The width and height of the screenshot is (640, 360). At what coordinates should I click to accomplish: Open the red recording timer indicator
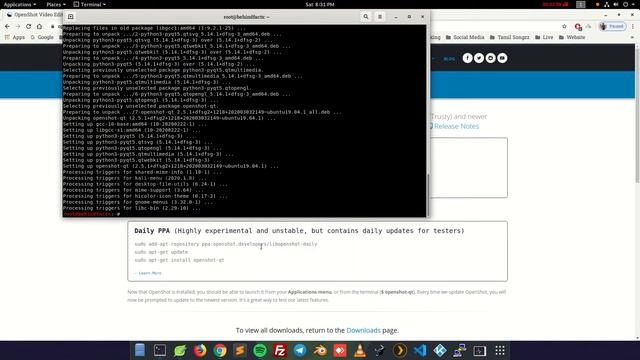pos(555,4)
